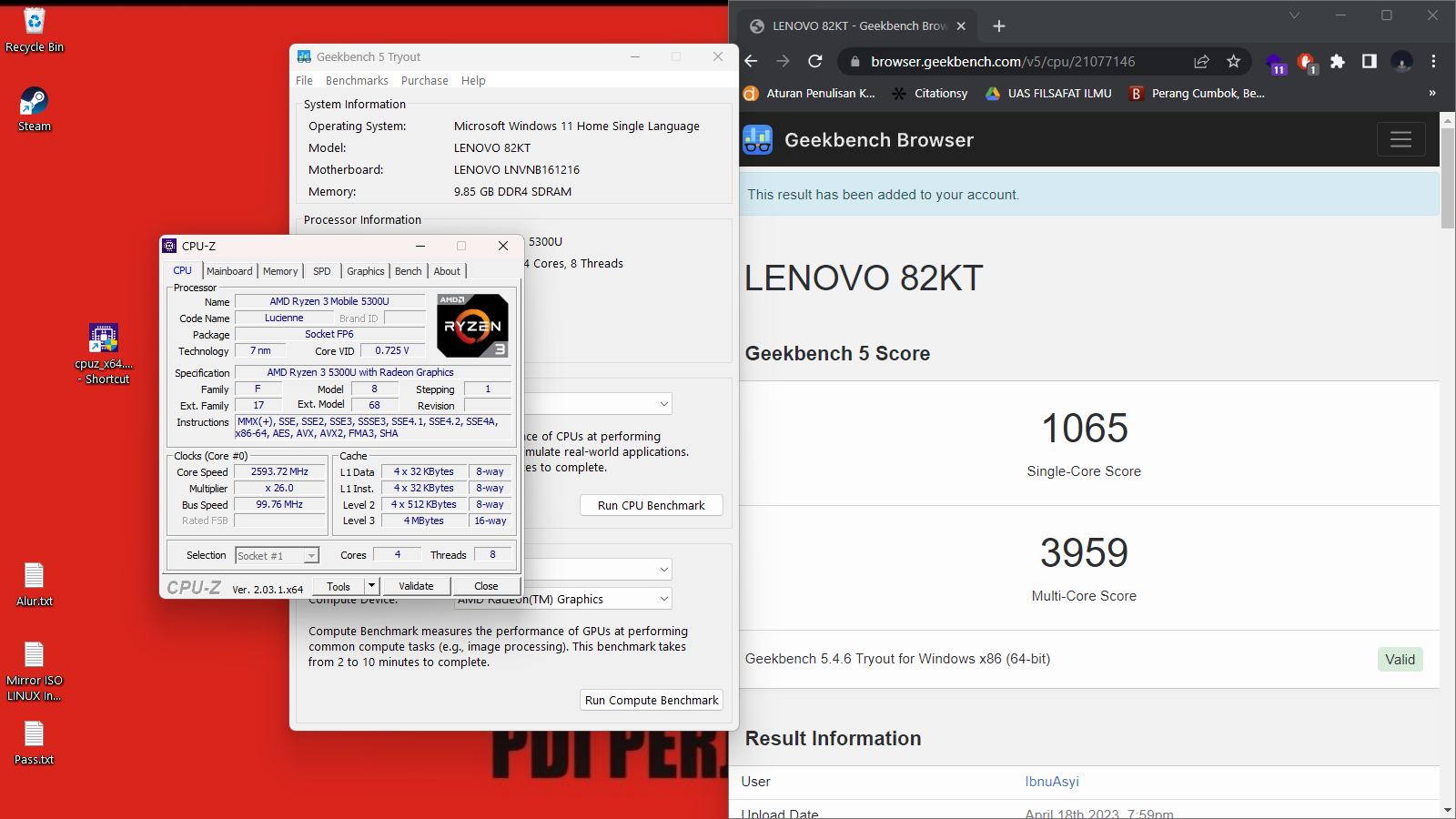Open a new Chrome tab with plus
The height and width of the screenshot is (819, 1456).
[x=998, y=25]
